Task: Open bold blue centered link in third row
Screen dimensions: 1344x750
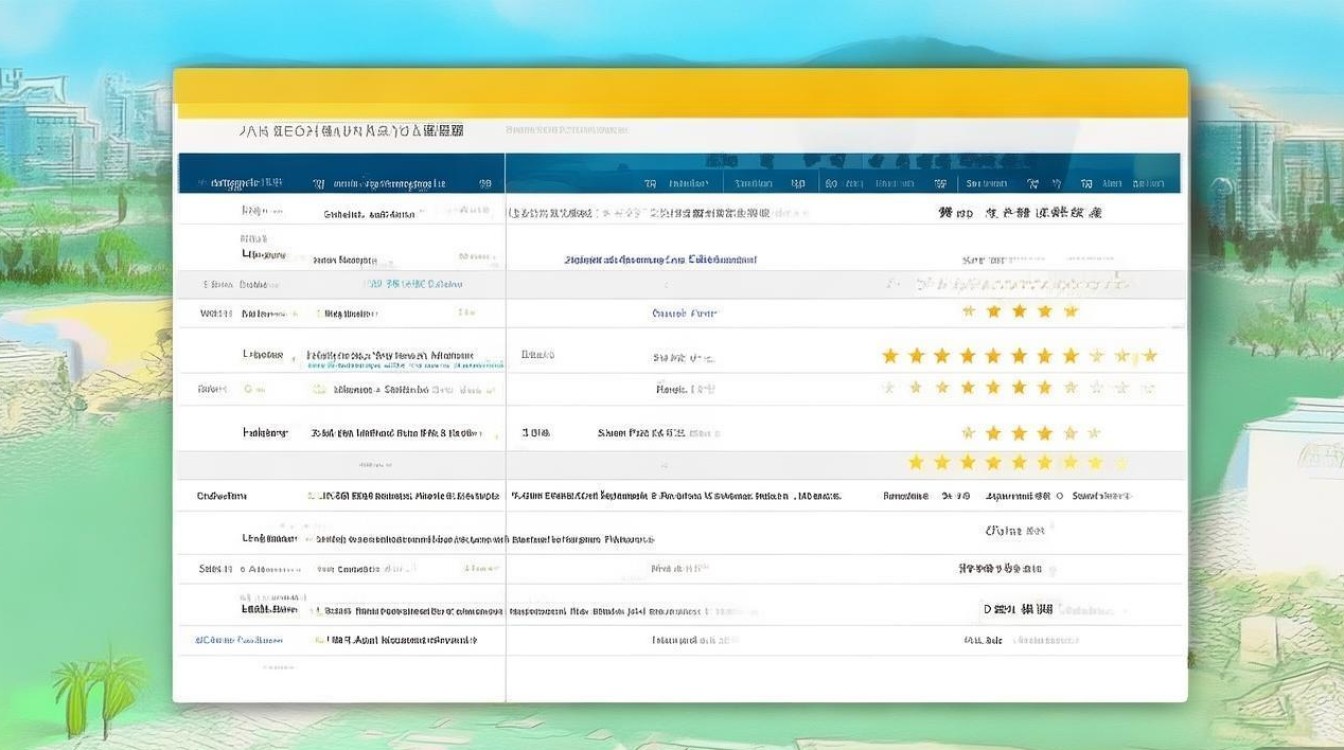Action: pyautogui.click(x=660, y=260)
